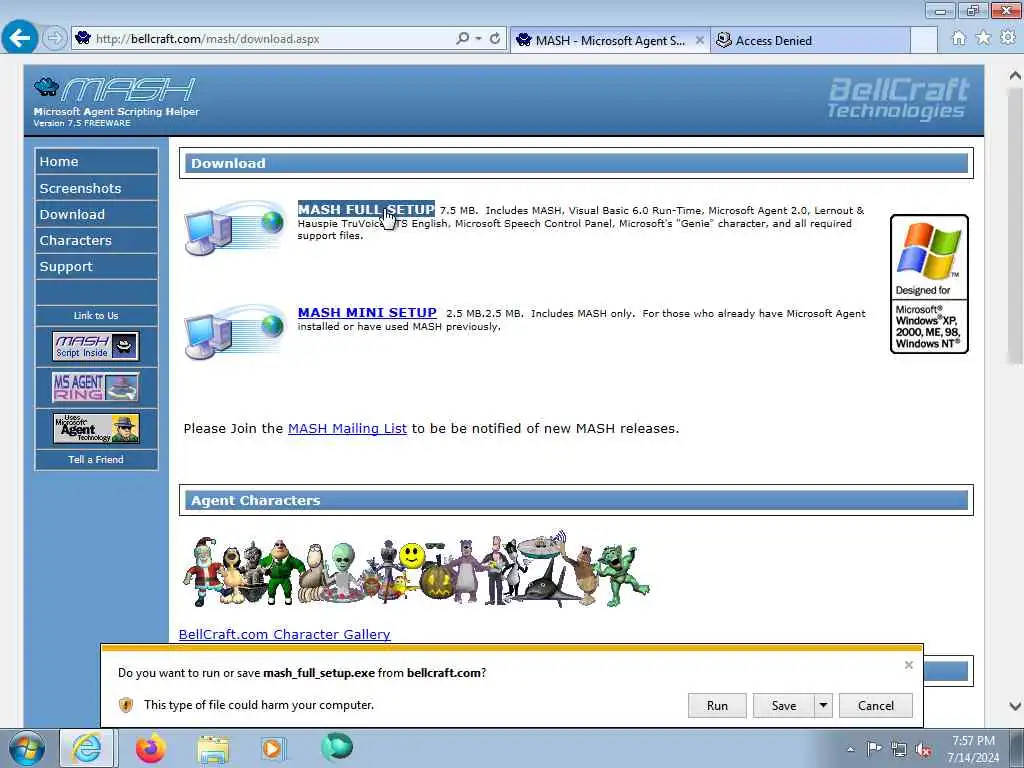Expand the Save options dropdown arrow
This screenshot has height=768, width=1024.
(824, 705)
